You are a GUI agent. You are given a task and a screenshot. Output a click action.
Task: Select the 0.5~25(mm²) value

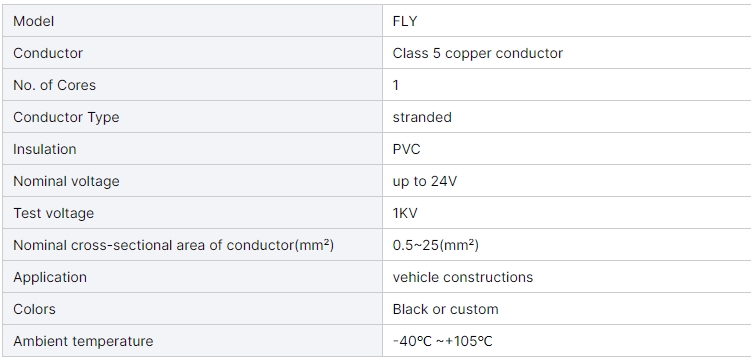click(435, 245)
